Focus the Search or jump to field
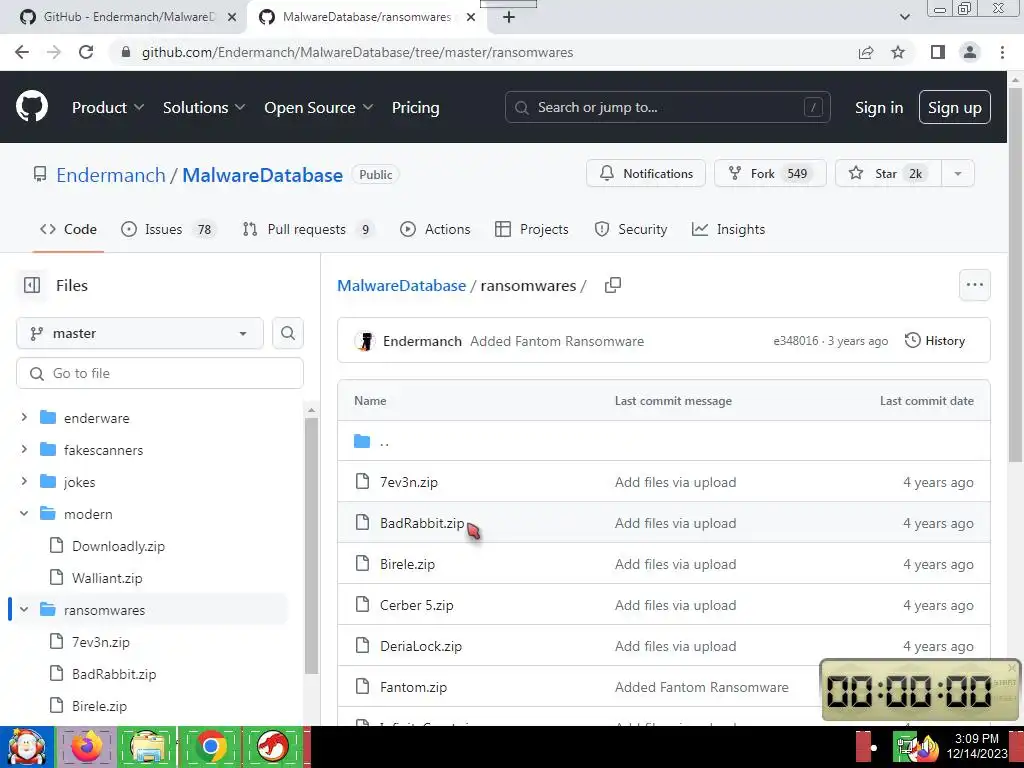 [x=667, y=107]
